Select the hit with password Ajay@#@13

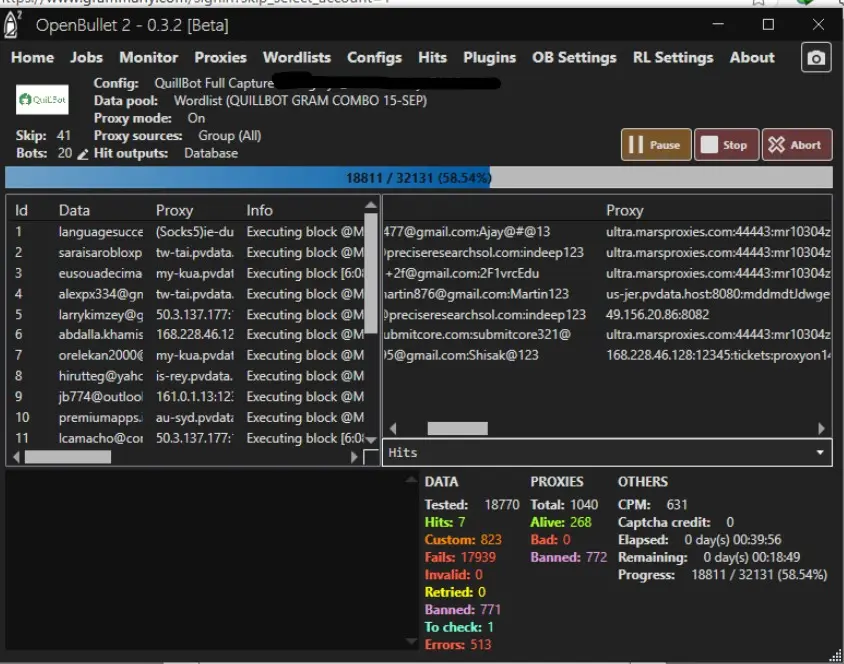pyautogui.click(x=607, y=232)
